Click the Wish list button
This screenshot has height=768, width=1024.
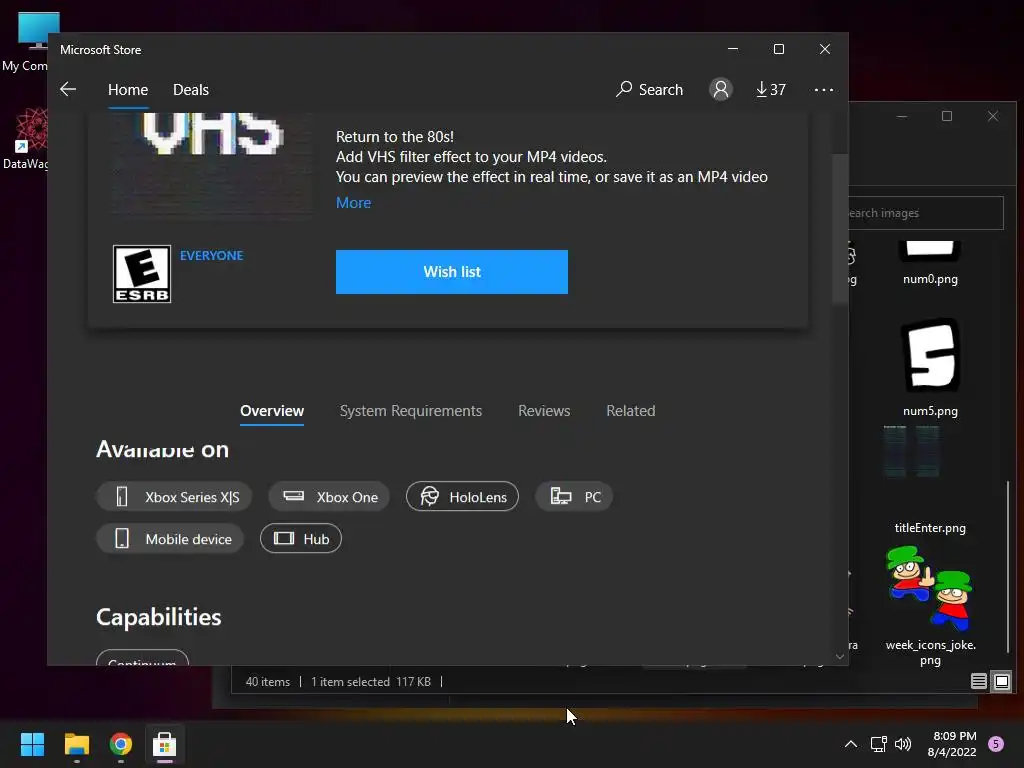[x=452, y=272]
